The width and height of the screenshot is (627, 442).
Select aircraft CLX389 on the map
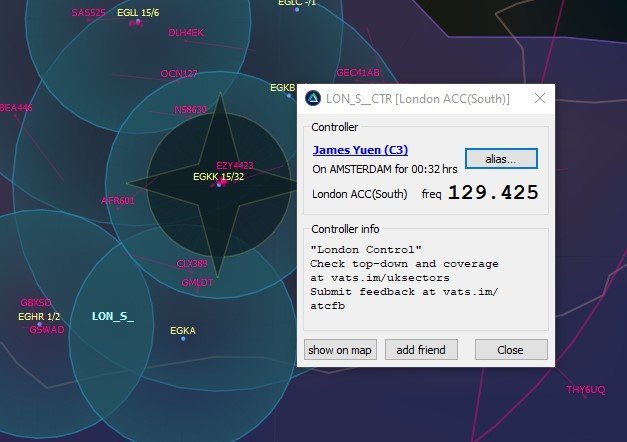(192, 264)
